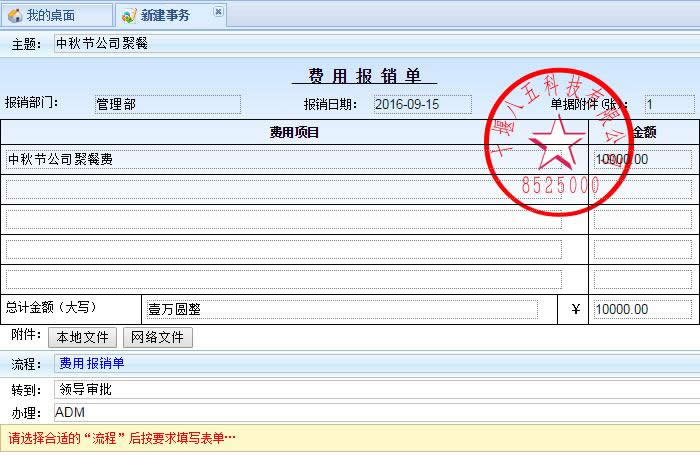700x475 pixels.
Task: Click the fourth row amount field
Action: (x=643, y=250)
